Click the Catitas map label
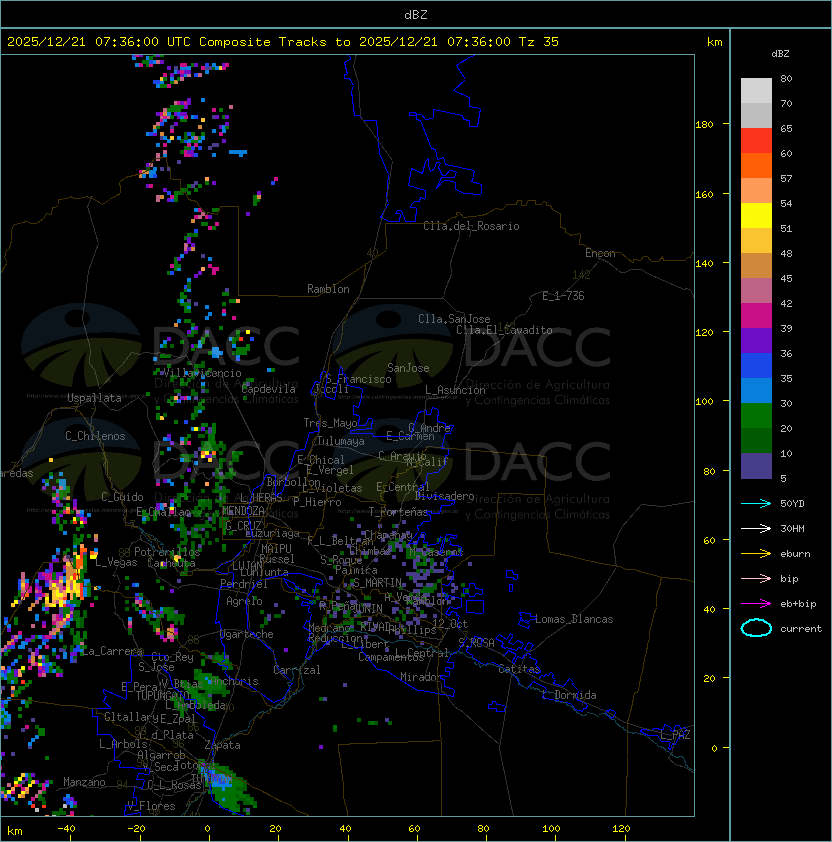832x842 pixels. [519, 669]
